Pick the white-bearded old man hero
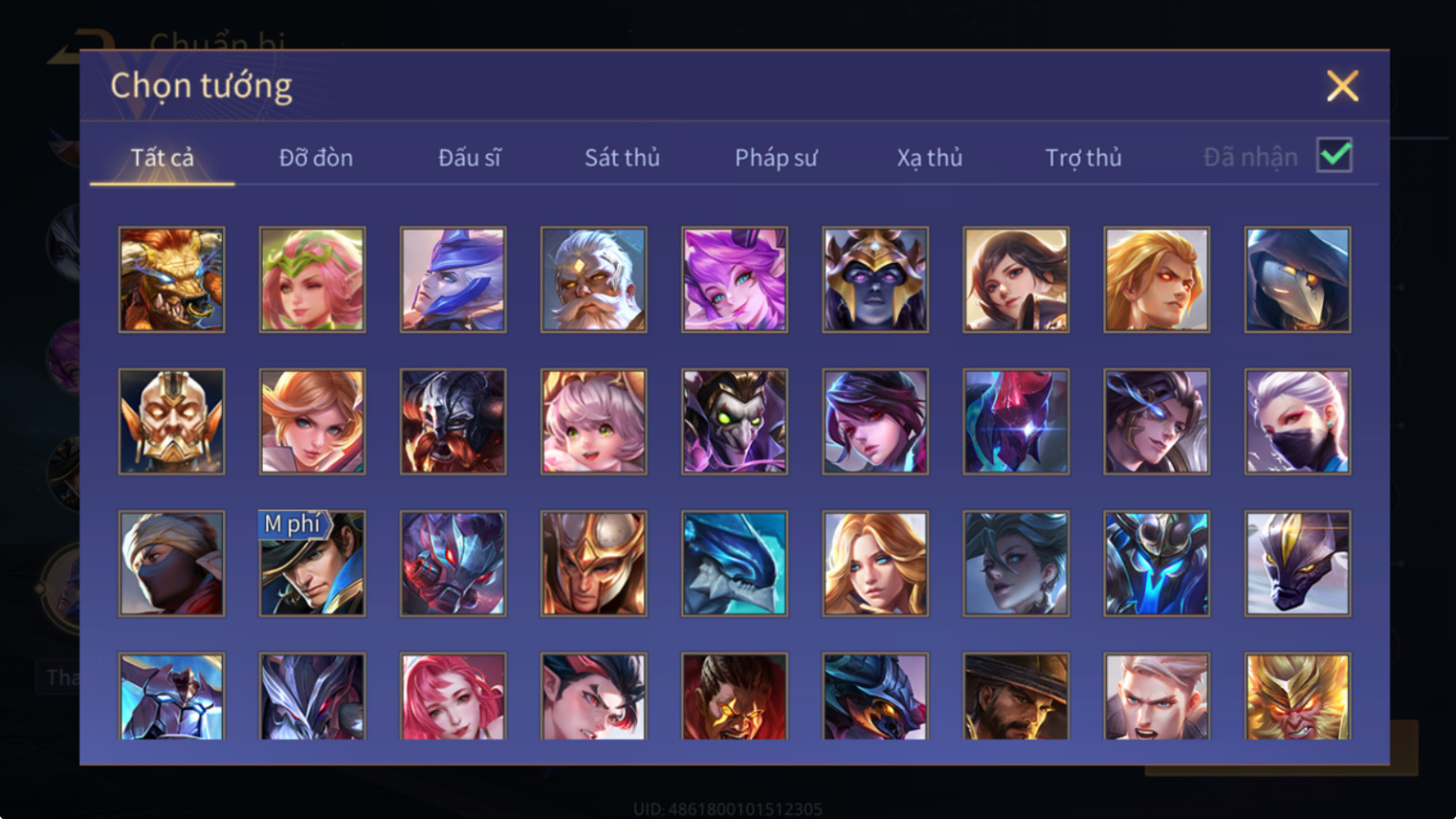The height and width of the screenshot is (819, 1456). pos(593,280)
